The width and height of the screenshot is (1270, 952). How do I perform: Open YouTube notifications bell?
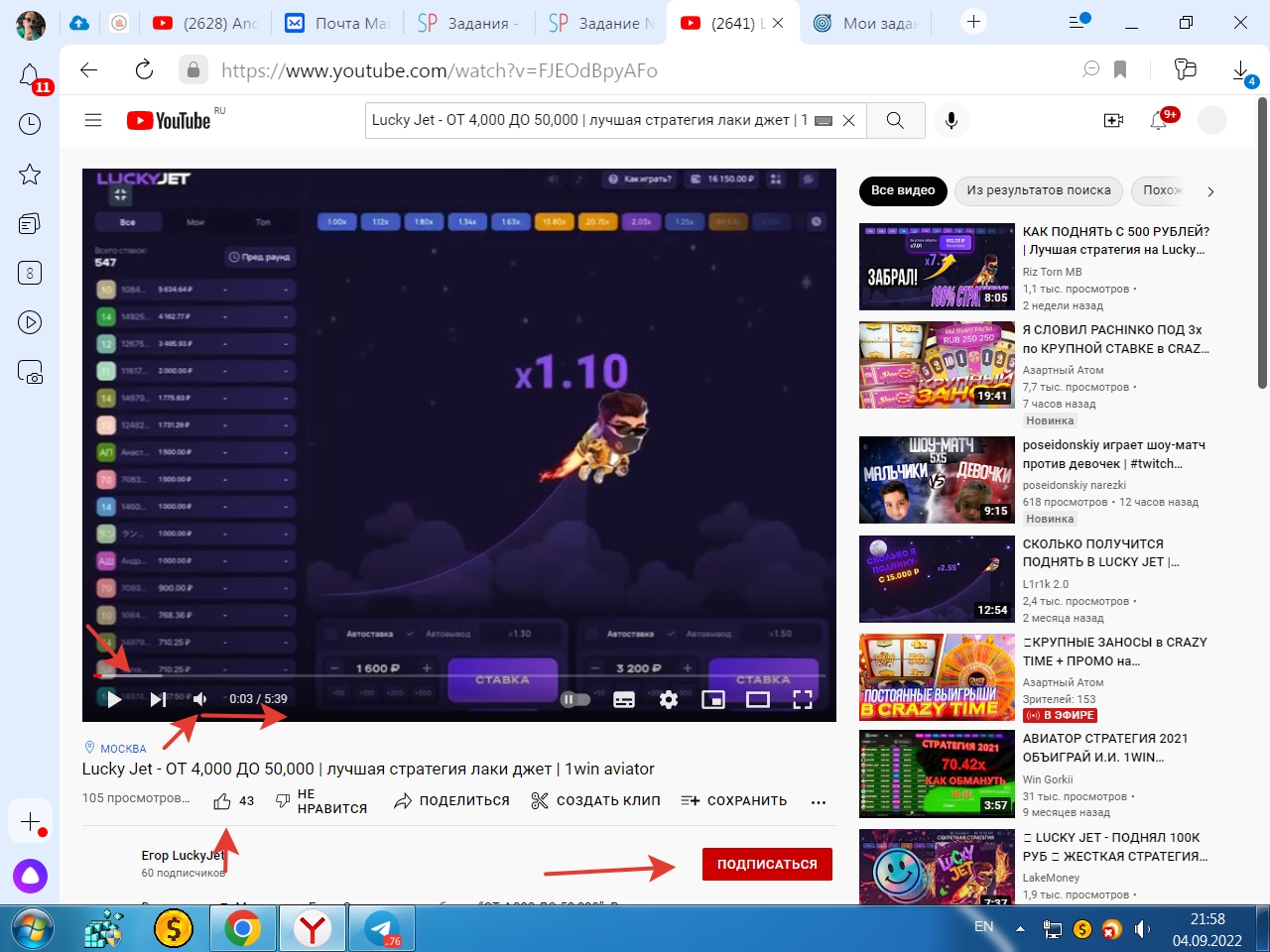[x=1158, y=120]
